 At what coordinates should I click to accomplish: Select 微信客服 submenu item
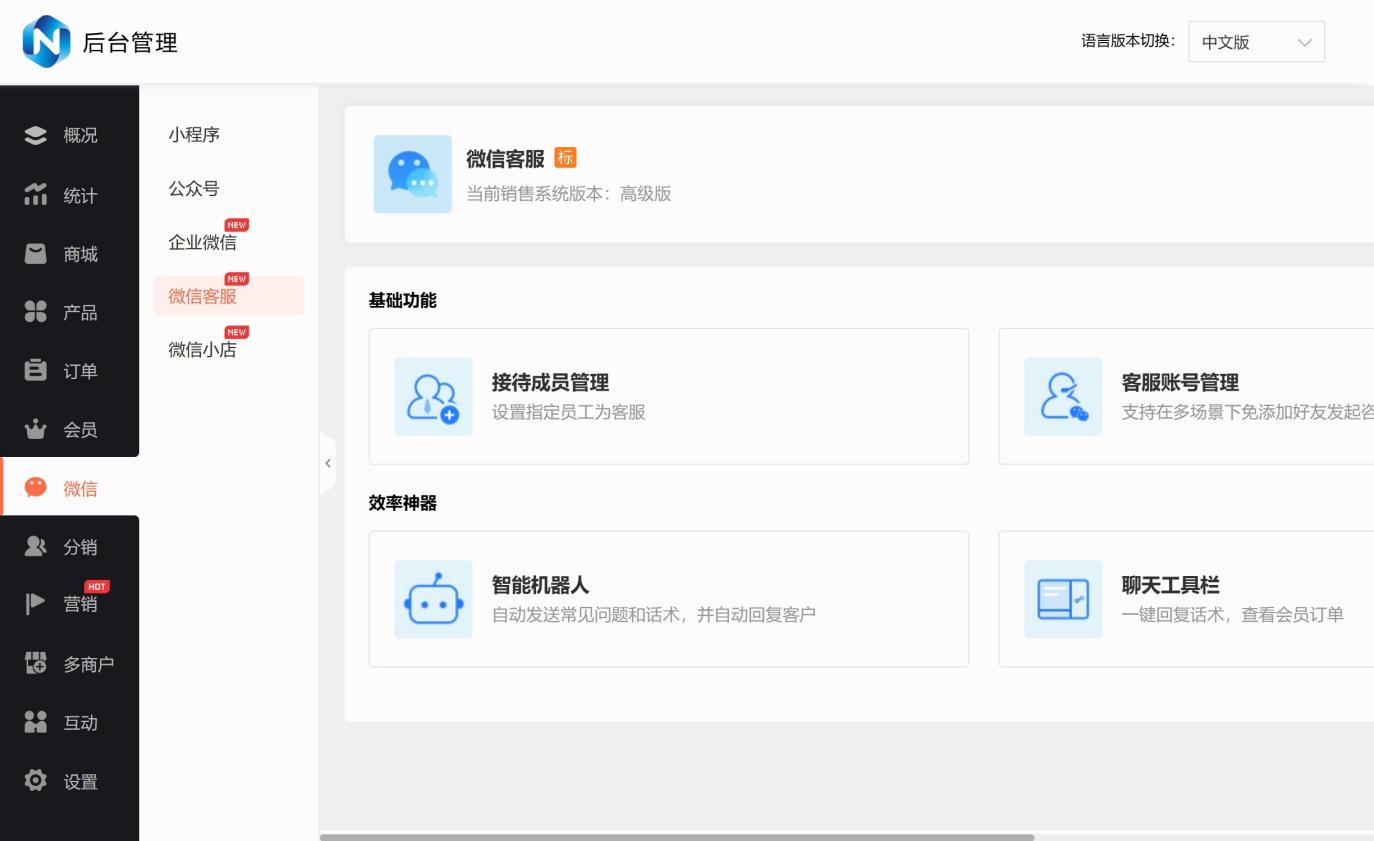[x=229, y=296]
